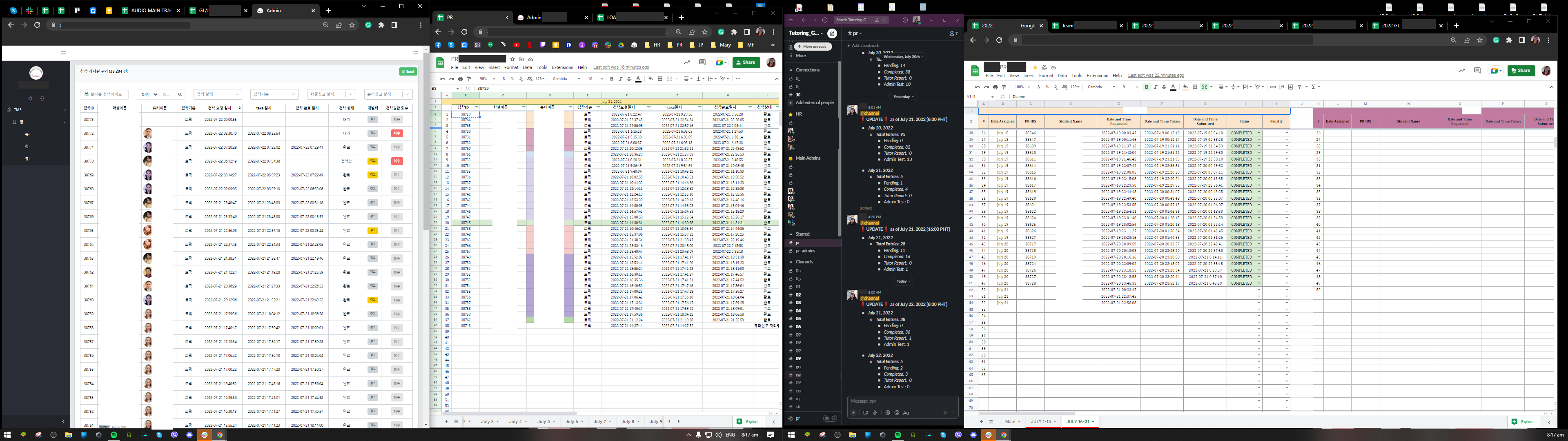Click Merge cells in the right sheet toolbar
This screenshot has height=441, width=1568.
tap(1204, 87)
